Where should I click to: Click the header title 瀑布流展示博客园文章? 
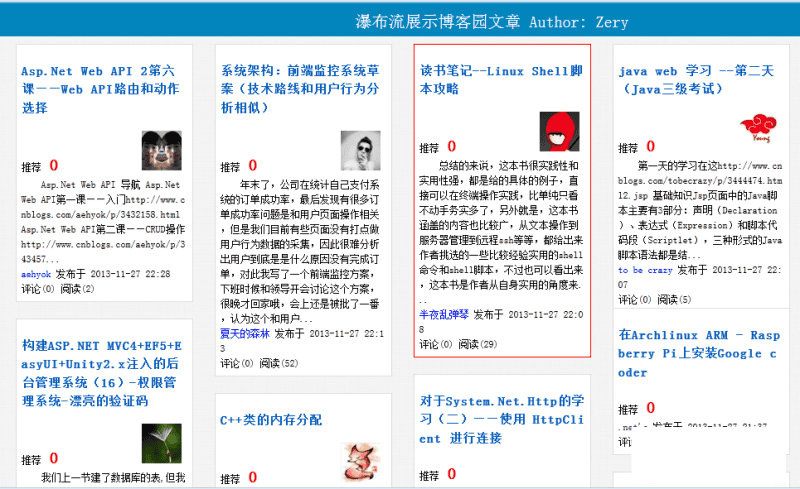coord(438,22)
